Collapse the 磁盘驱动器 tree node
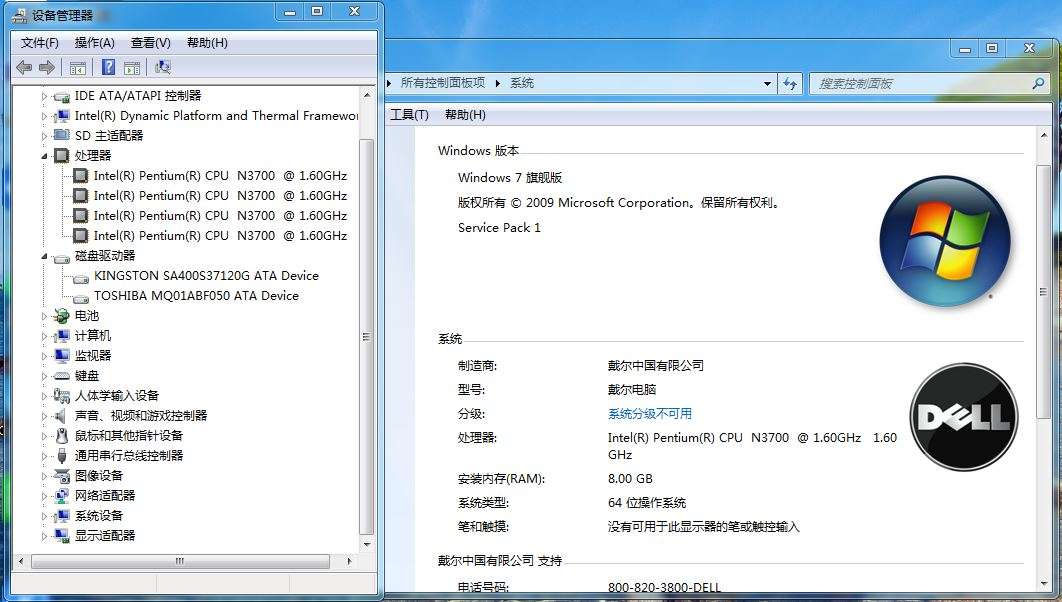The width and height of the screenshot is (1062, 602). [45, 257]
